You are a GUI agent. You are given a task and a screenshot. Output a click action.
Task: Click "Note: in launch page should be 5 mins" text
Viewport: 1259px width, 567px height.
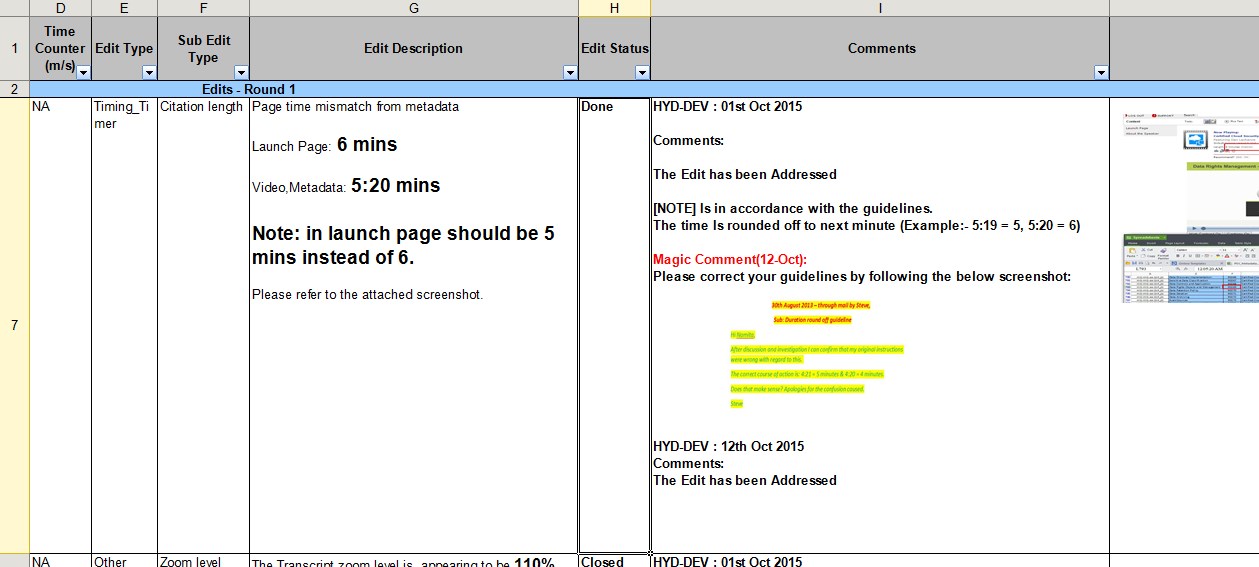pos(404,245)
